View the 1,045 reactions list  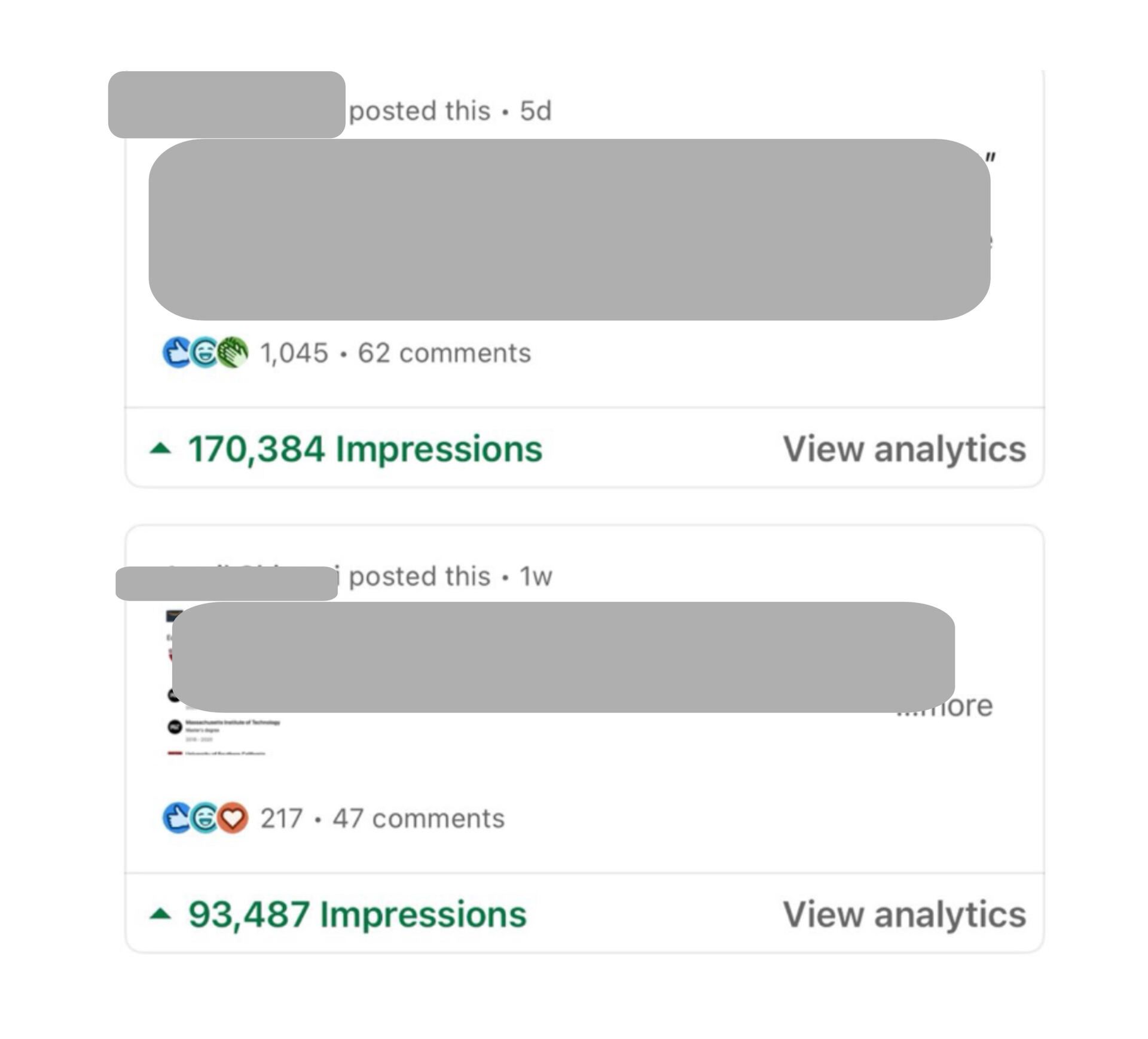point(294,353)
